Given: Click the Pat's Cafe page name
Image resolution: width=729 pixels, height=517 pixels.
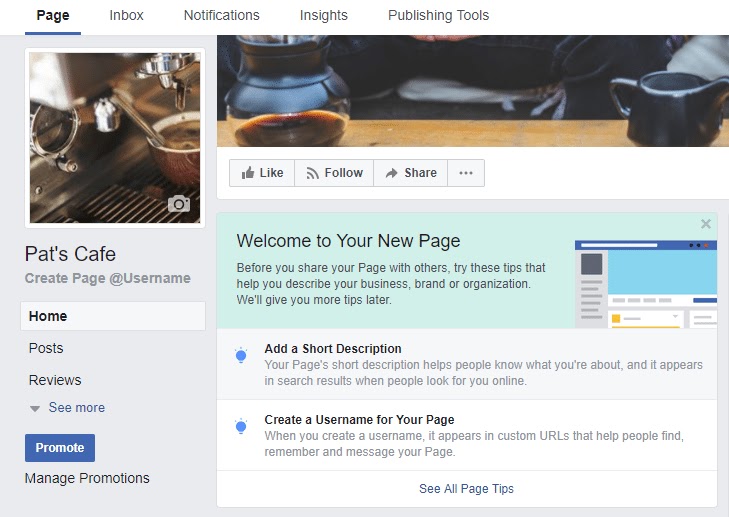Looking at the screenshot, I should pos(70,254).
